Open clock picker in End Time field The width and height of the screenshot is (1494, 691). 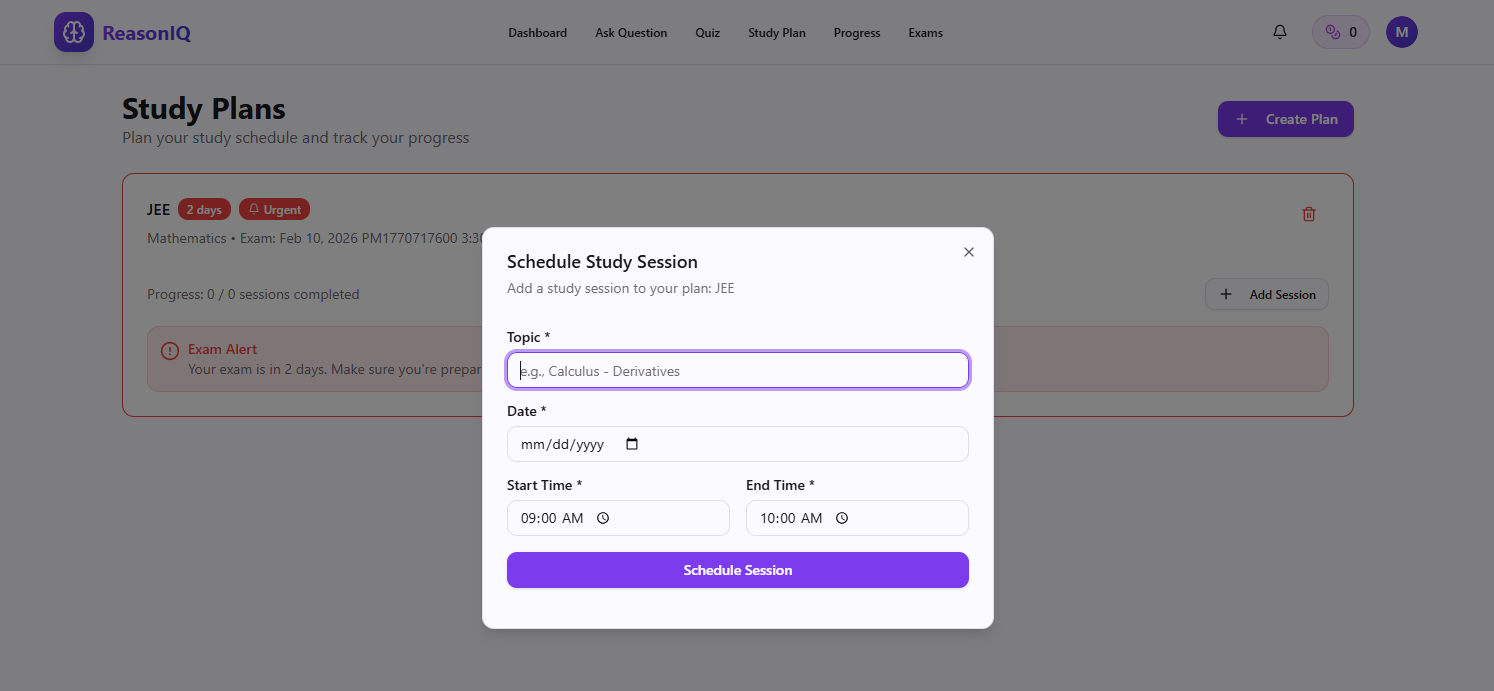(x=842, y=518)
